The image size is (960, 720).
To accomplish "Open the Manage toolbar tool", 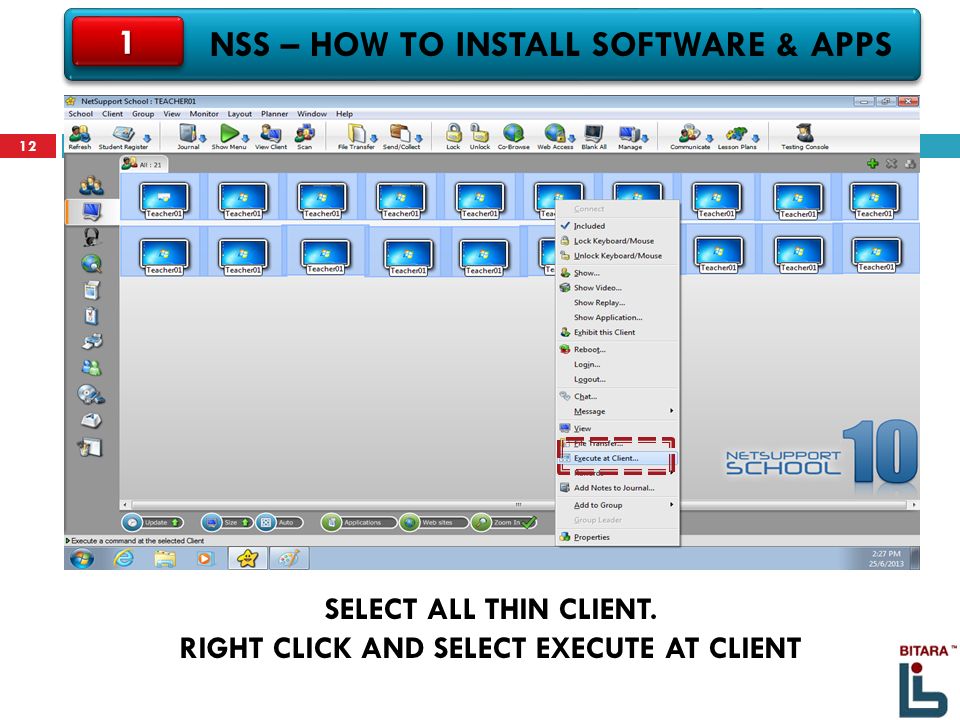I will click(630, 136).
